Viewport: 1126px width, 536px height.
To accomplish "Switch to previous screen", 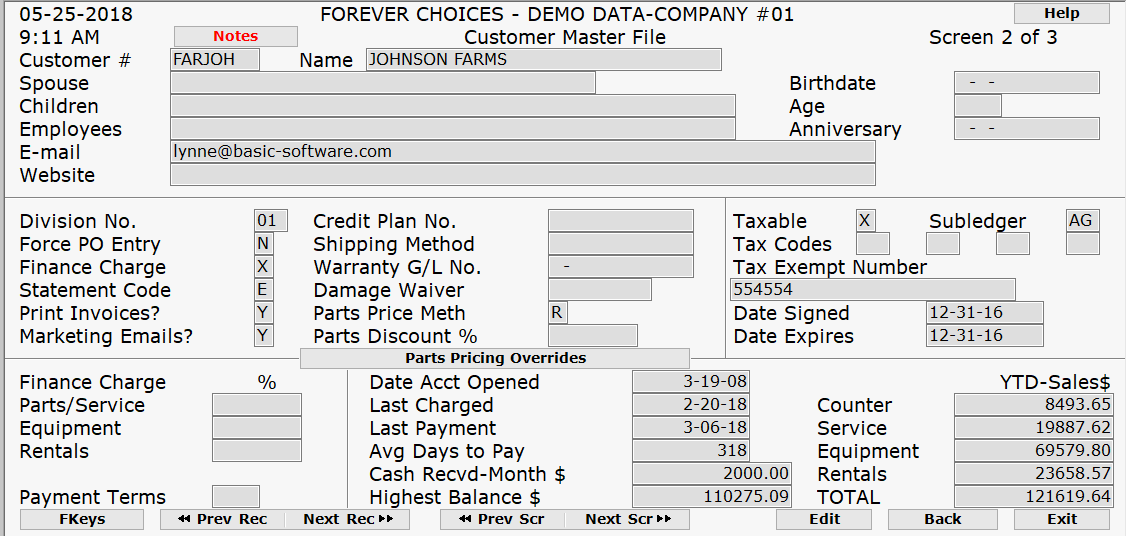I will pyautogui.click(x=502, y=520).
